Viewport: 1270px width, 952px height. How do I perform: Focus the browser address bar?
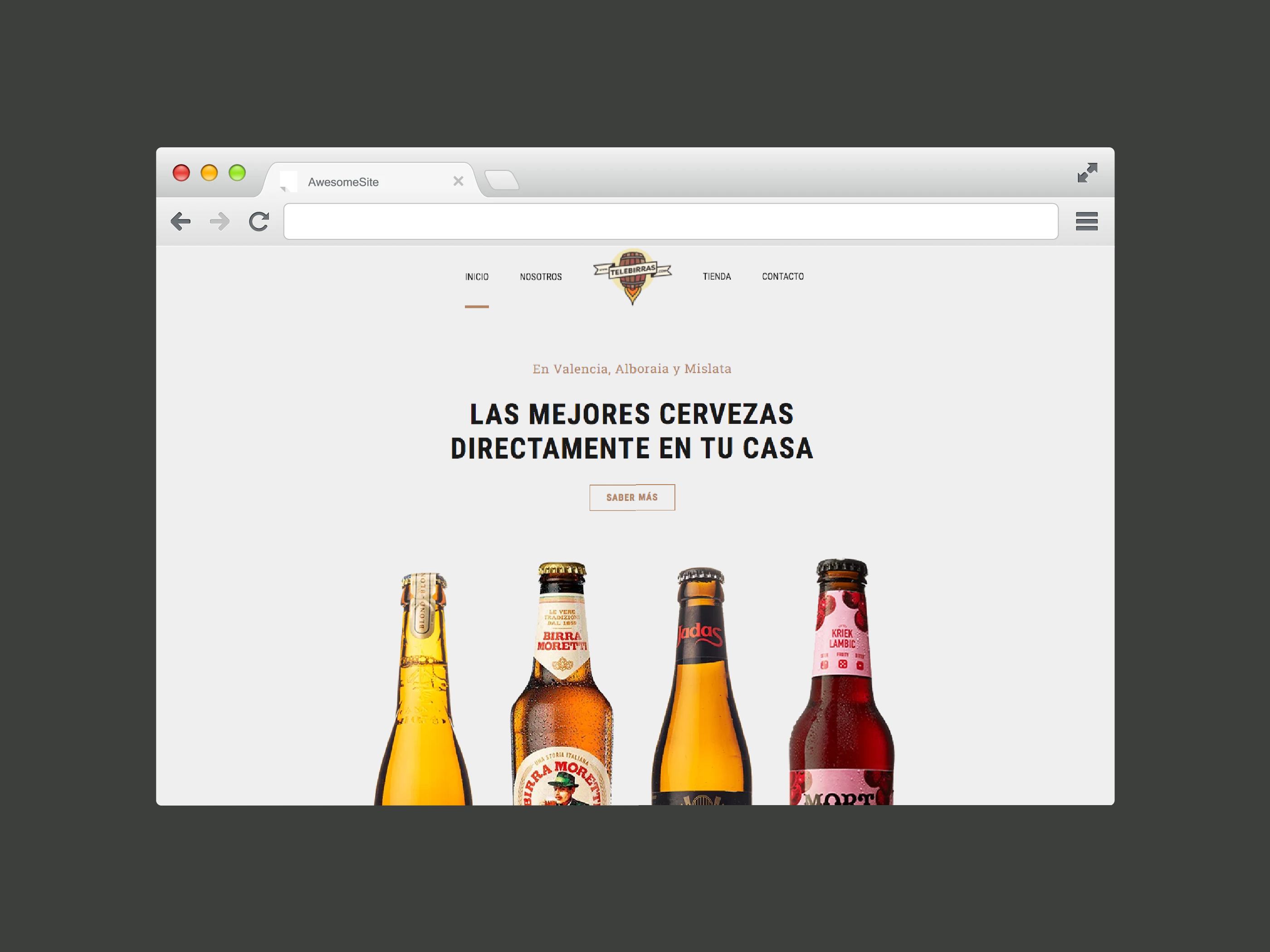tap(670, 222)
